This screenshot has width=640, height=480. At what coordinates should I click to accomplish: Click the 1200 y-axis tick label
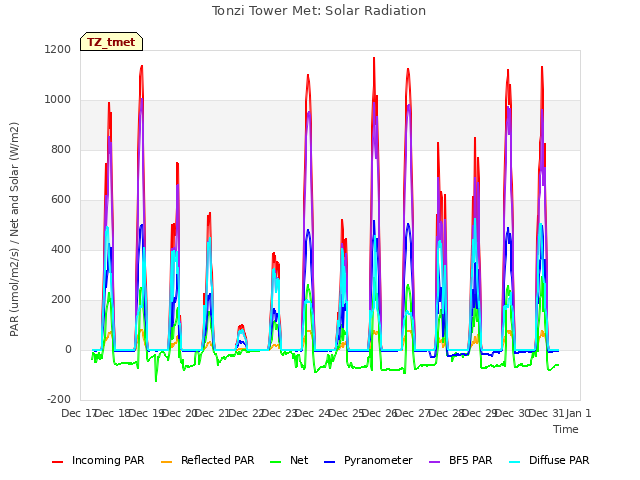58,49
